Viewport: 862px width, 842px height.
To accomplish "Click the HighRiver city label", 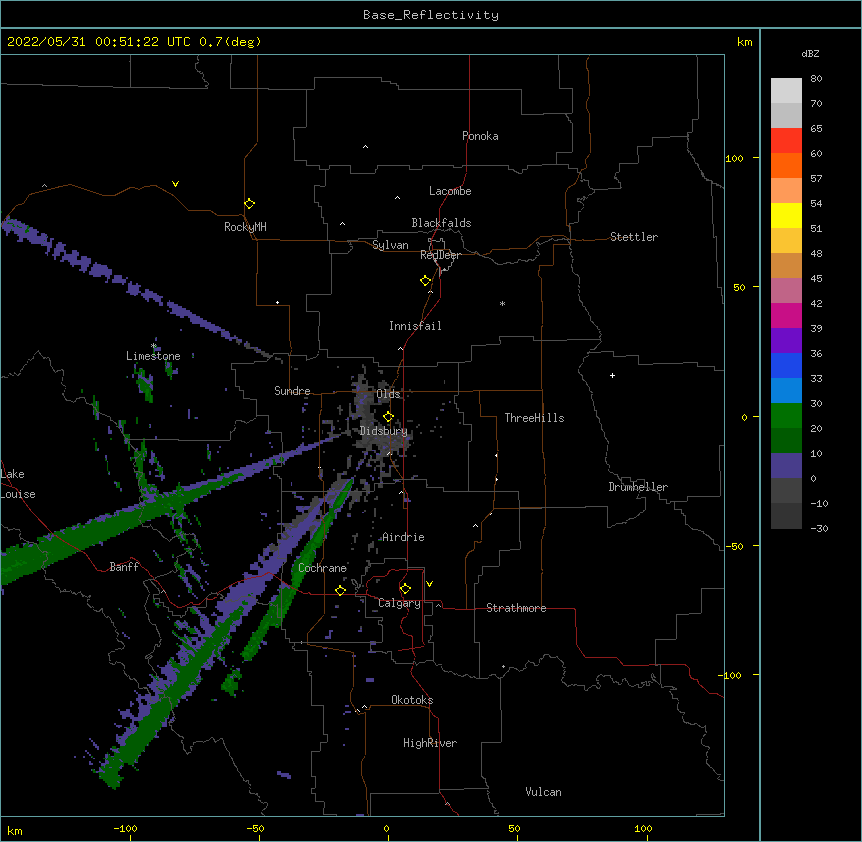I will (430, 743).
